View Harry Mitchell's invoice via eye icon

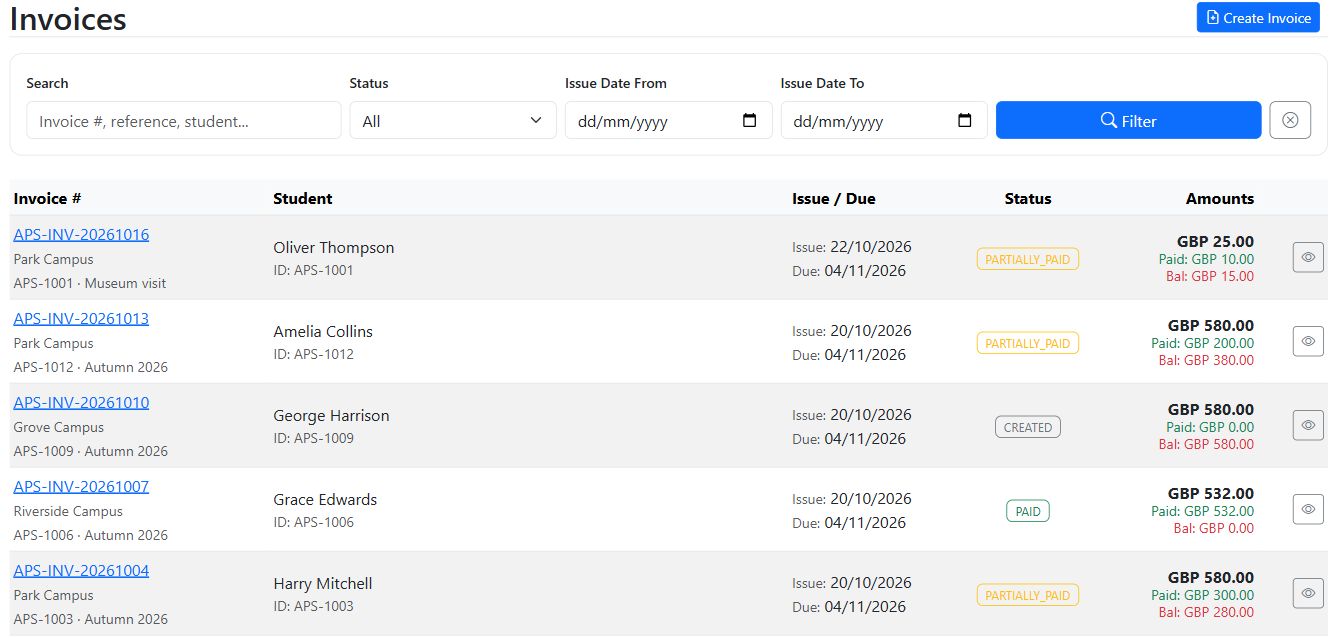[x=1308, y=593]
